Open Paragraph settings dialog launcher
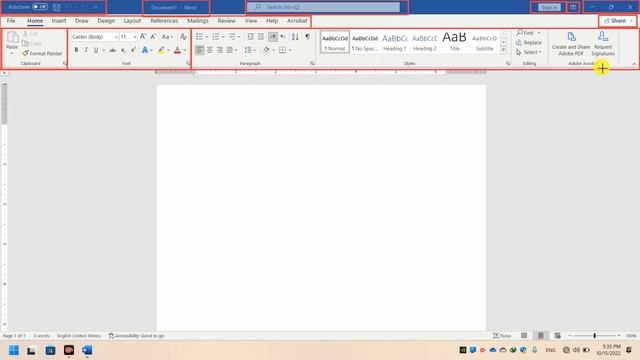 [312, 64]
